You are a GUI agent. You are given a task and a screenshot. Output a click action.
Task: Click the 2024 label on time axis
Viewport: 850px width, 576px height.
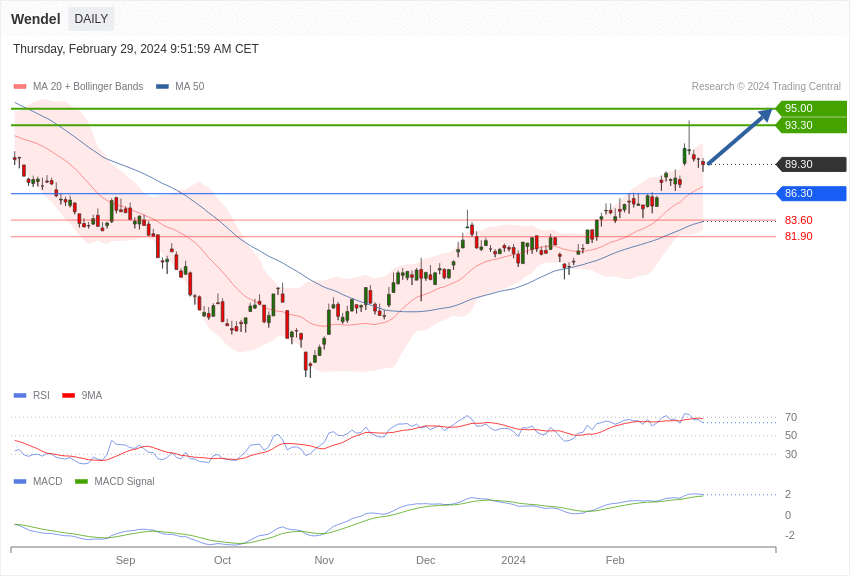(x=513, y=560)
